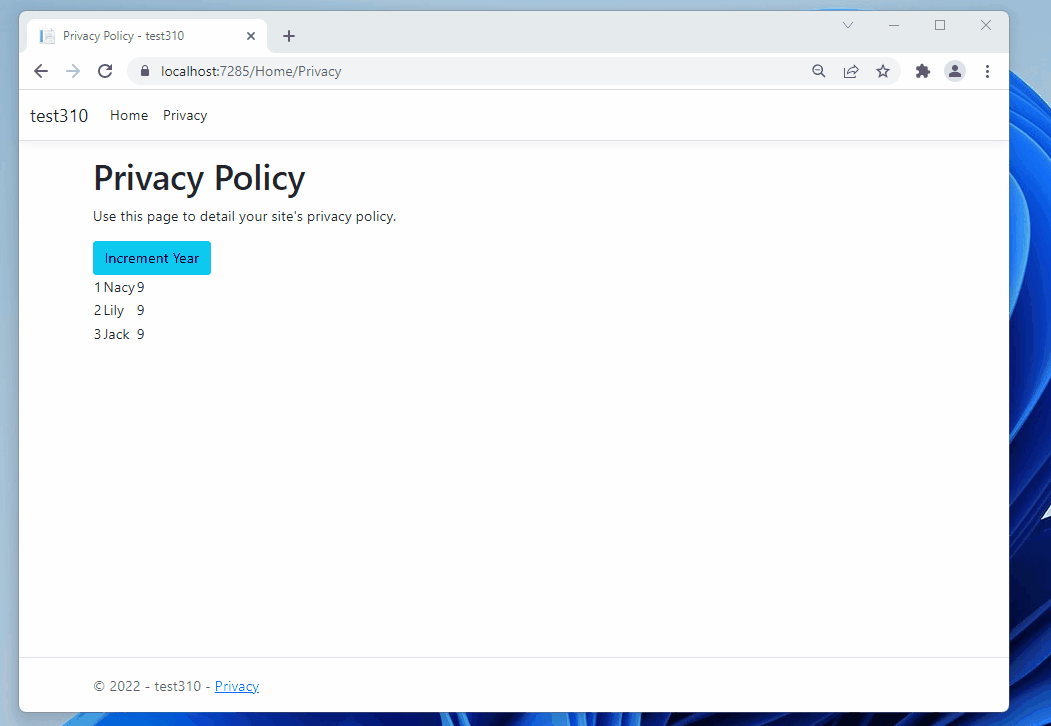Click the '© 2022 - test310' footer text
Viewport: 1051px width, 726px height.
(147, 686)
